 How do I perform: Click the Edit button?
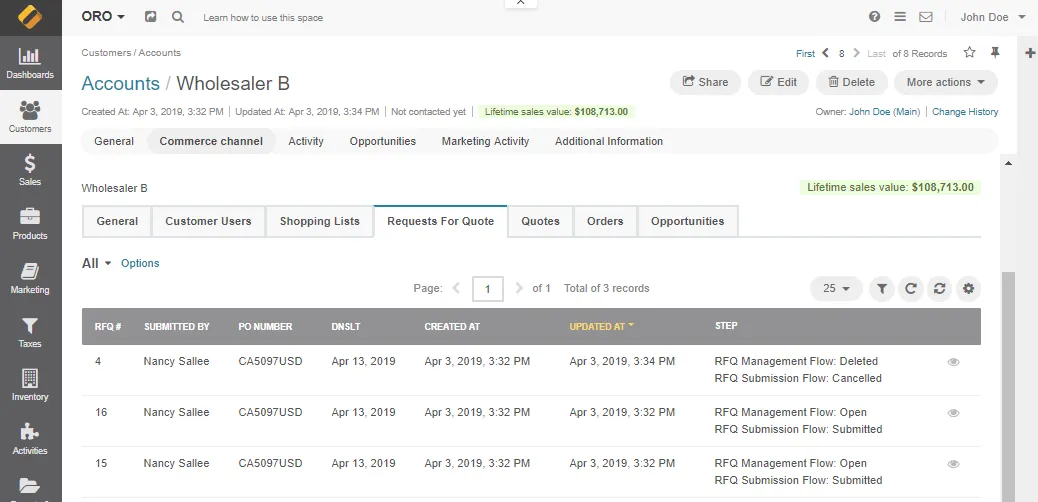coord(778,82)
